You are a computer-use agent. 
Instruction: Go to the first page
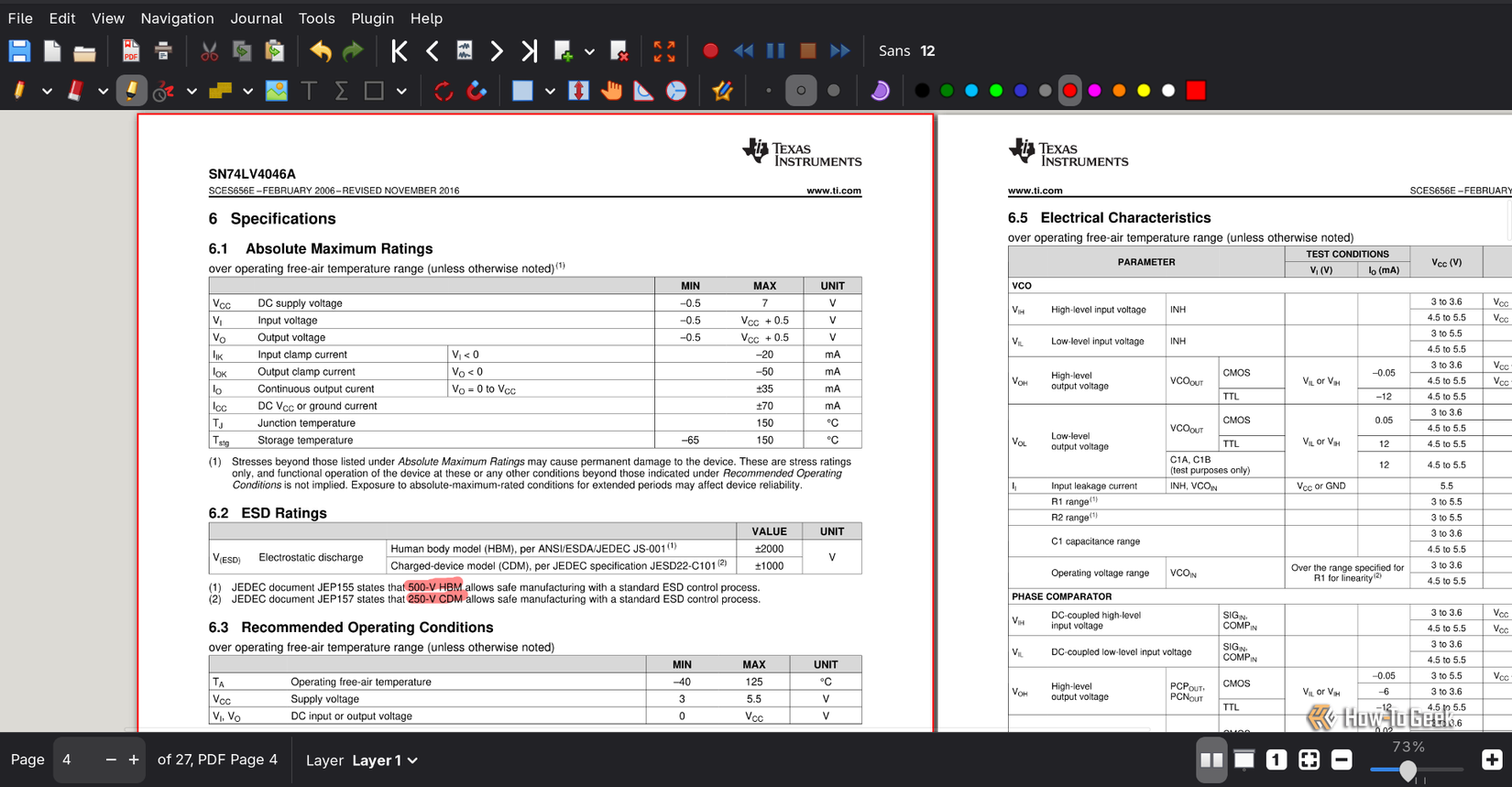click(399, 51)
